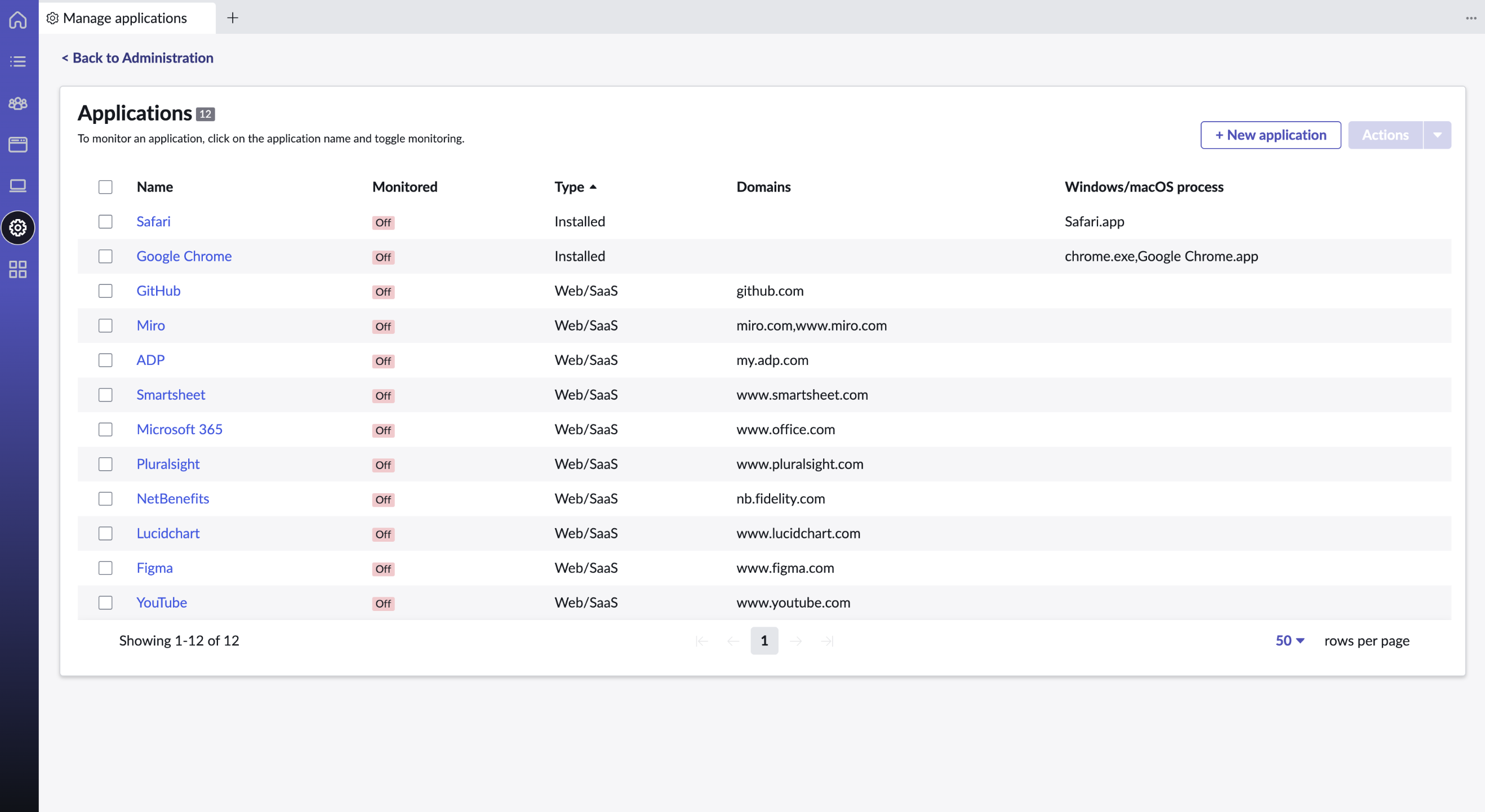The image size is (1485, 812).
Task: Click the 12 applications count badge
Action: [205, 114]
